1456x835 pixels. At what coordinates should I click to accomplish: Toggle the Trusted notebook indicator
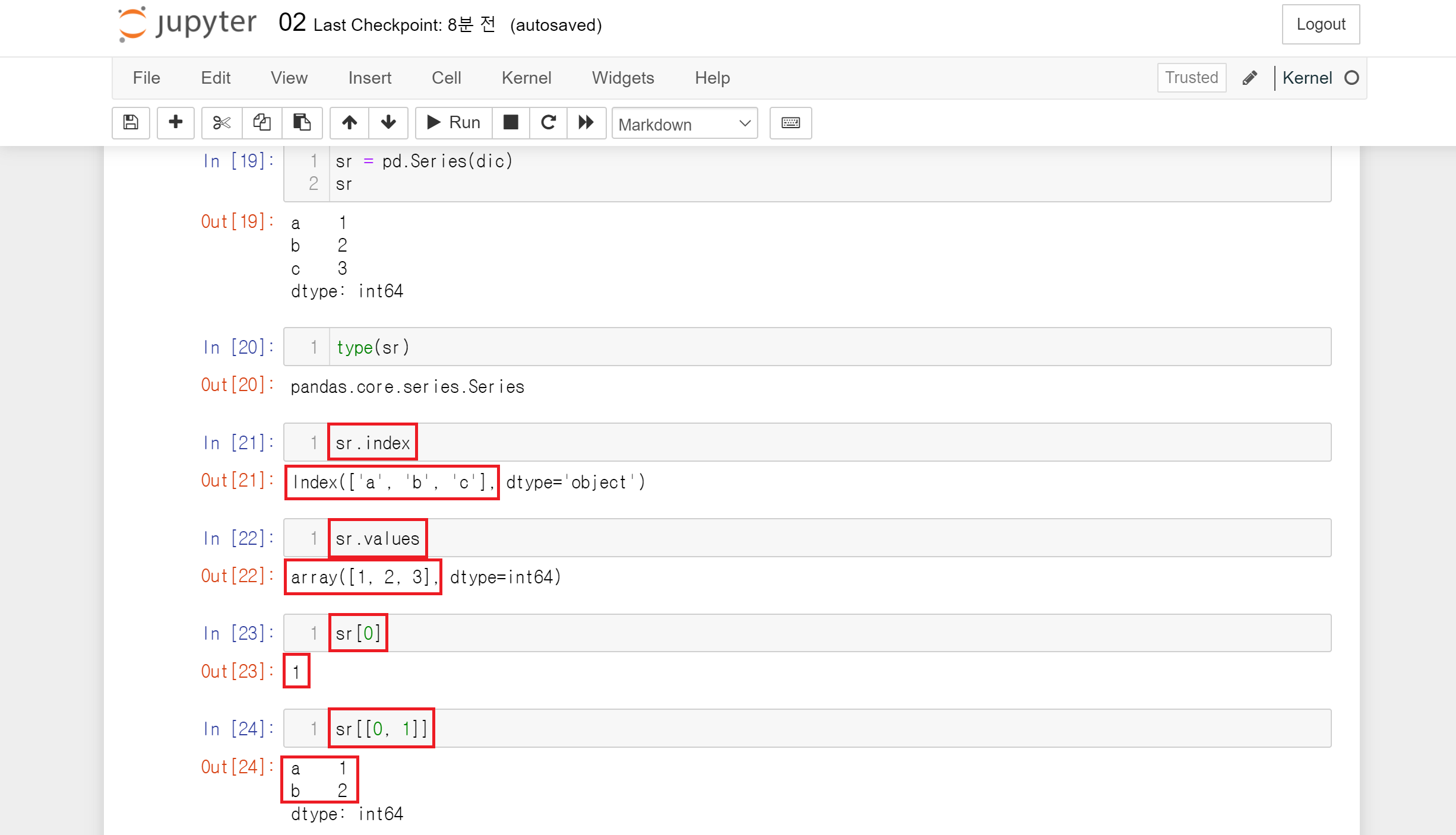1191,78
